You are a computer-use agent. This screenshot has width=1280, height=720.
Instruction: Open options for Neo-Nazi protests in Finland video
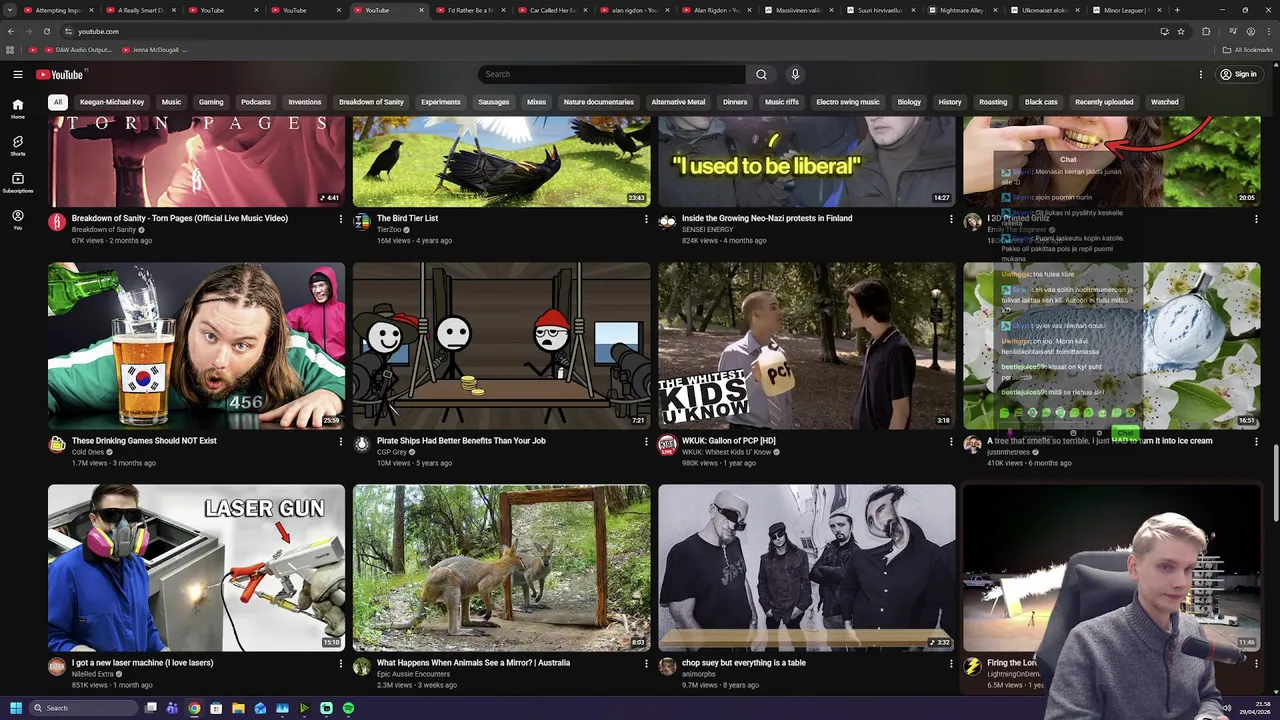[x=951, y=219]
